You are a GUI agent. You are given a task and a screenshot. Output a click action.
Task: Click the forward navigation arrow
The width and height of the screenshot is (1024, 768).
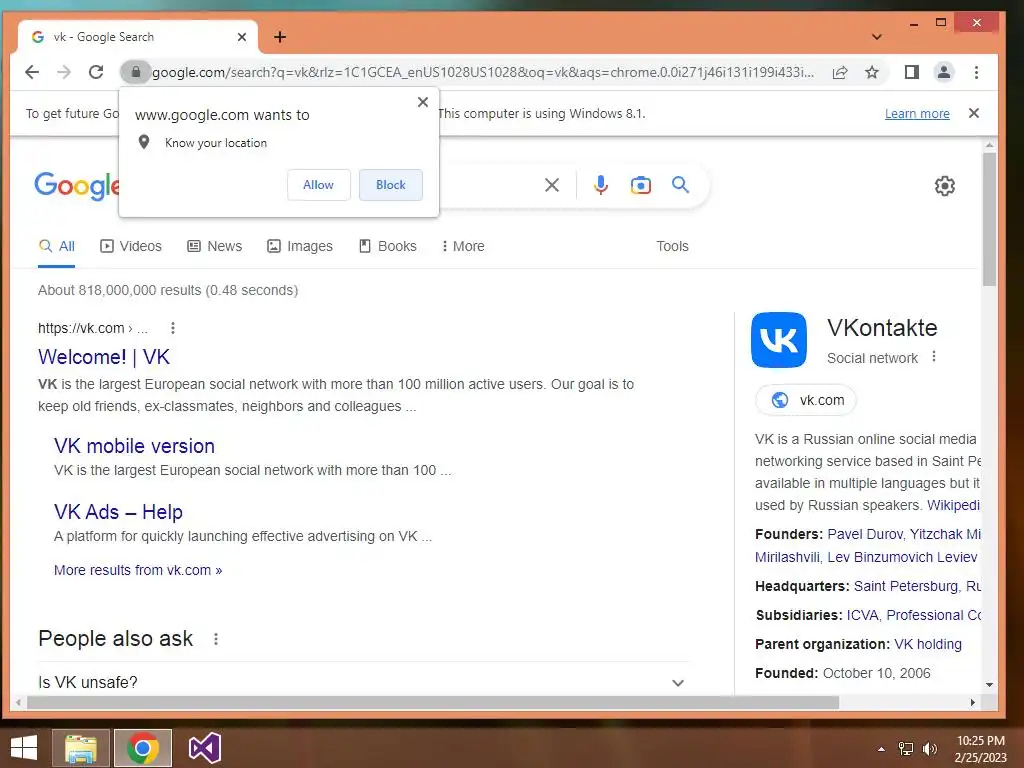(x=64, y=72)
